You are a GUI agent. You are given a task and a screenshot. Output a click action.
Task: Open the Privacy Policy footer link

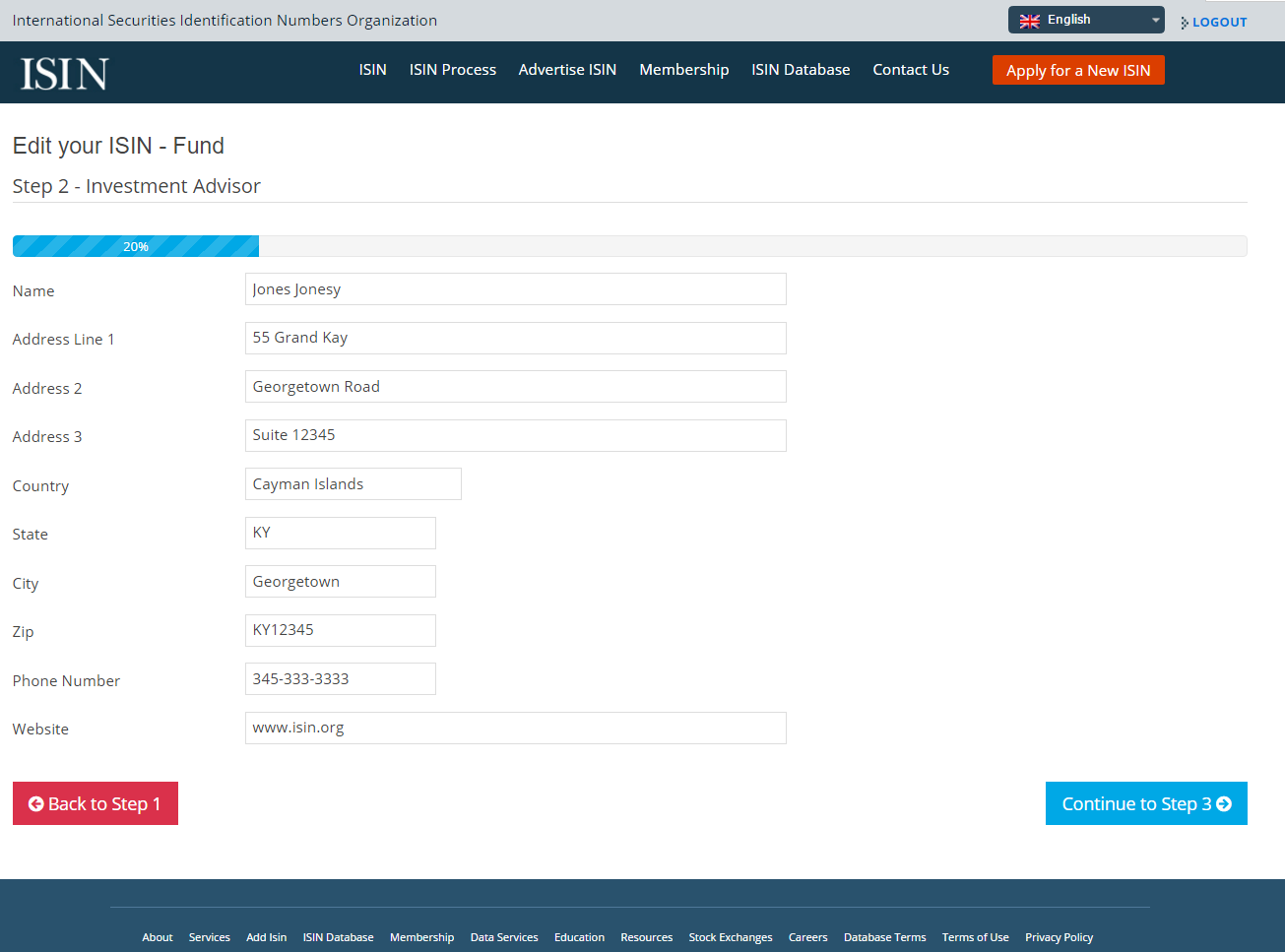[x=1059, y=937]
